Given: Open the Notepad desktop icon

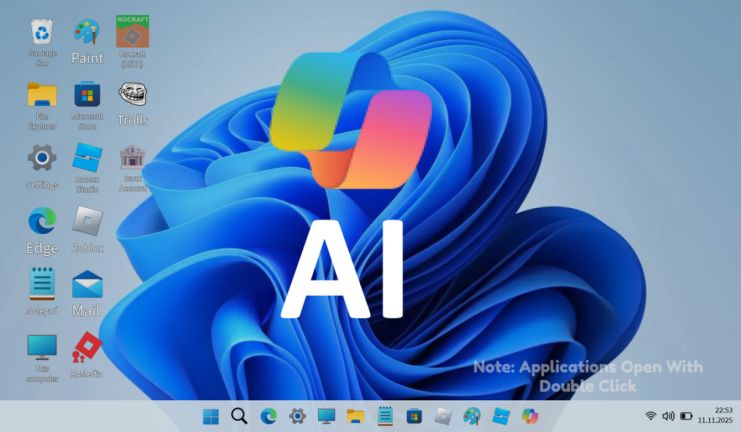Looking at the screenshot, I should 42,284.
